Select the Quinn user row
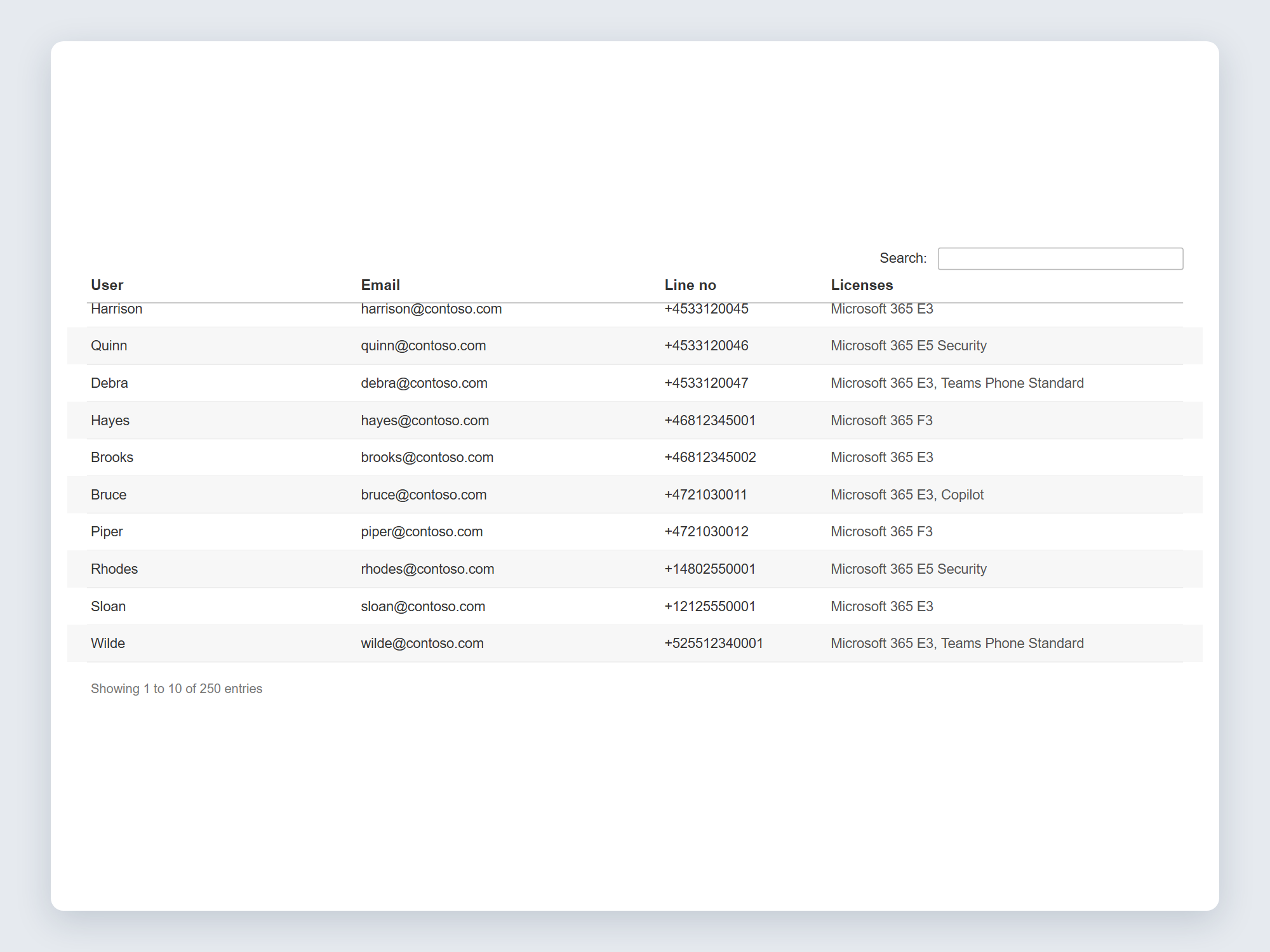 pyautogui.click(x=635, y=346)
